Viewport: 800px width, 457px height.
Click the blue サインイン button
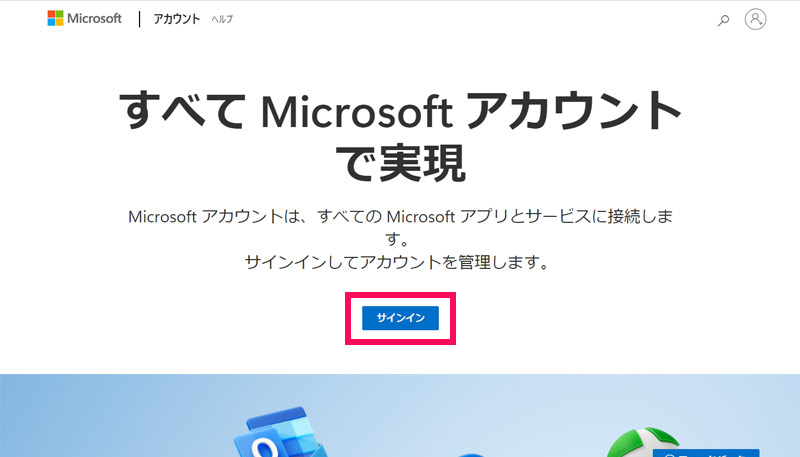(401, 318)
